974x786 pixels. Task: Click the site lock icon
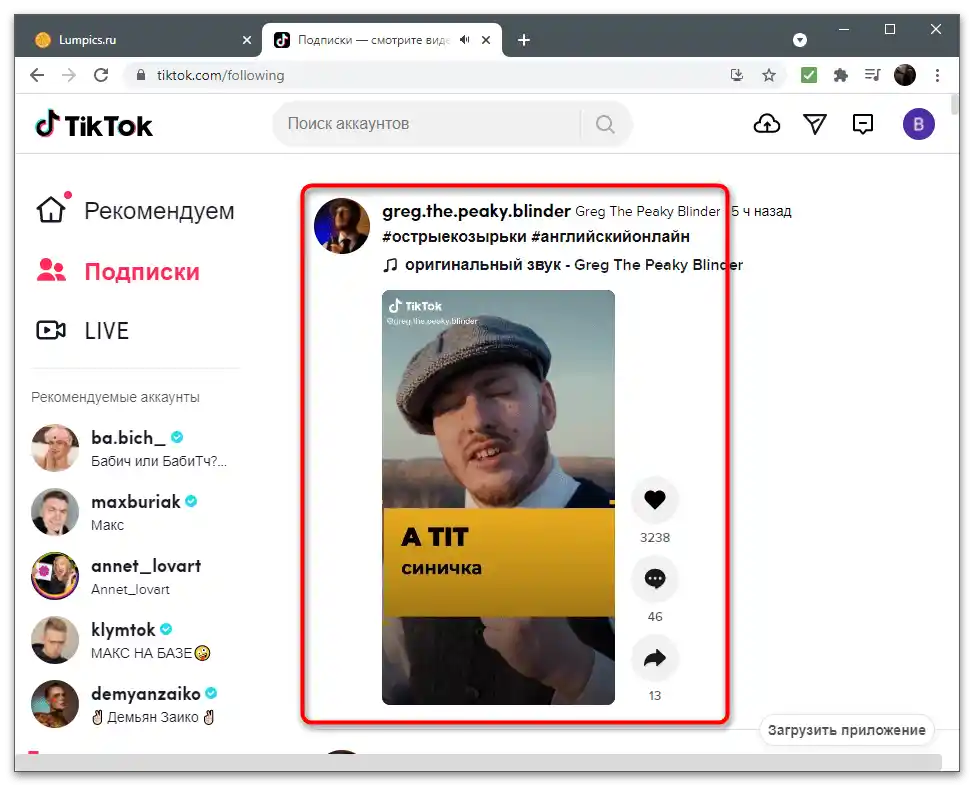click(141, 75)
